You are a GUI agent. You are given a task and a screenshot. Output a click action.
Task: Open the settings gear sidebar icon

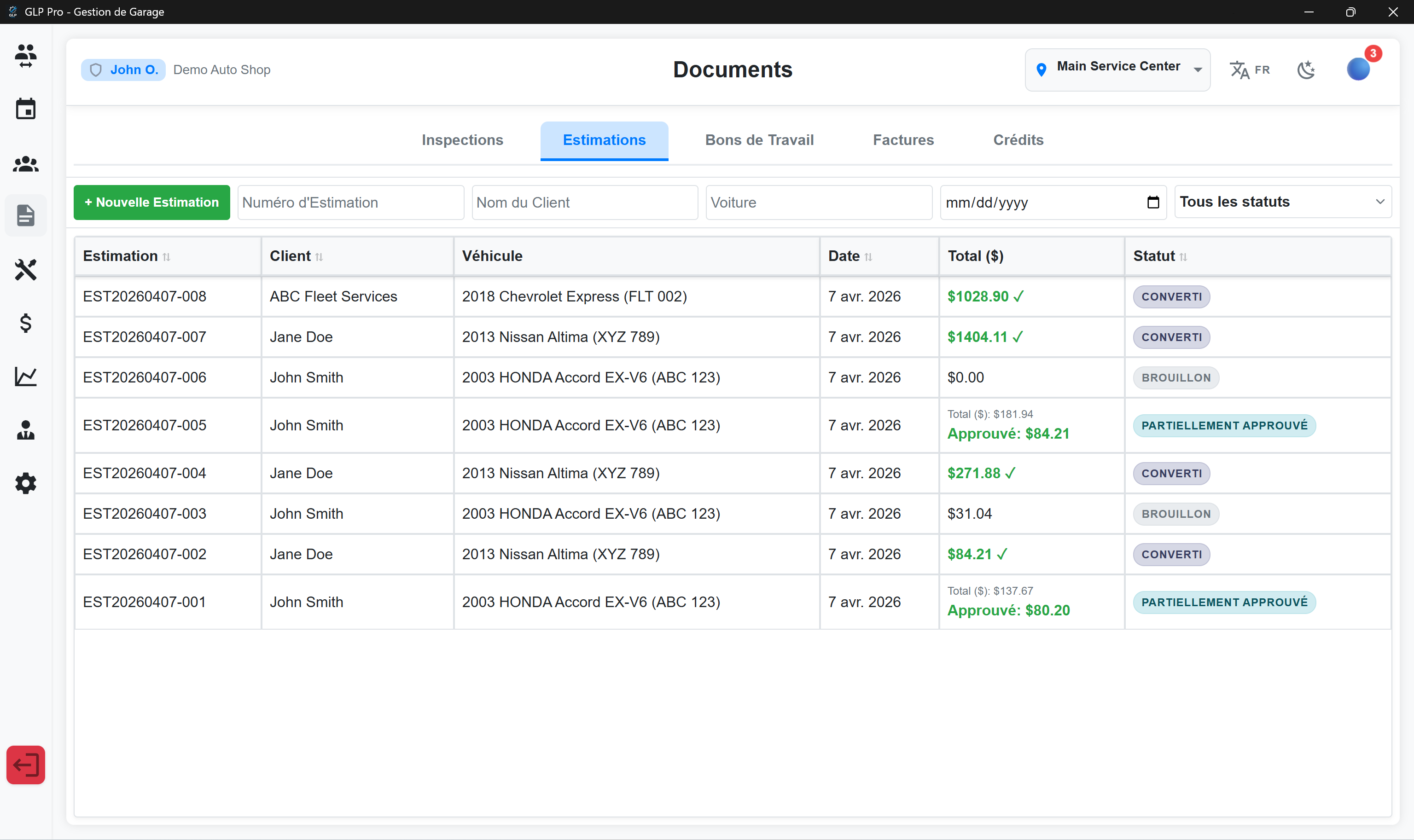click(25, 483)
